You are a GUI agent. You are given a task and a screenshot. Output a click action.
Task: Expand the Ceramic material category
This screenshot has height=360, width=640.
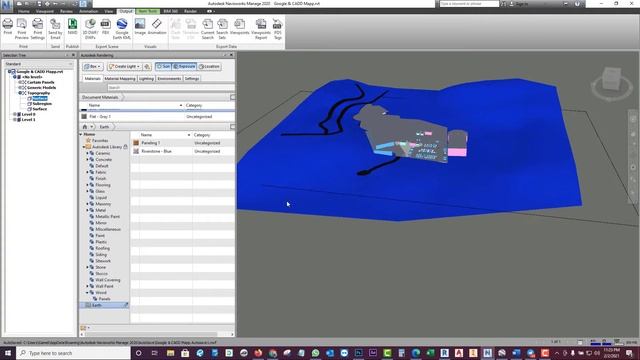[x=87, y=153]
